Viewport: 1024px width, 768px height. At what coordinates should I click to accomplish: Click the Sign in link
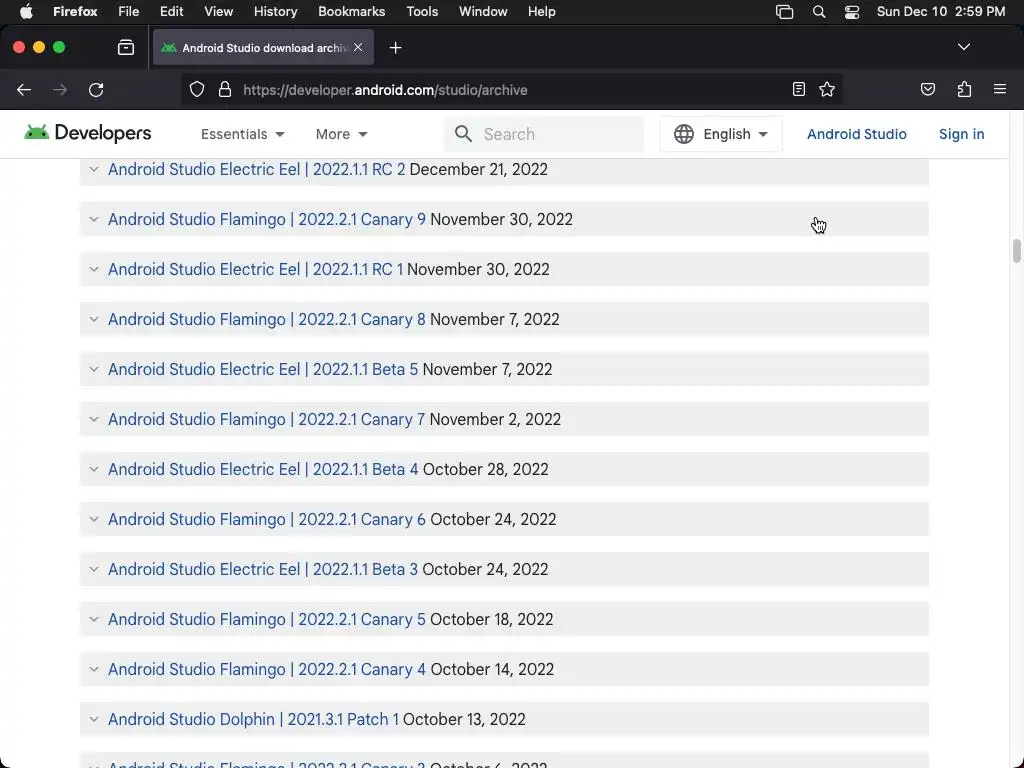coord(961,134)
